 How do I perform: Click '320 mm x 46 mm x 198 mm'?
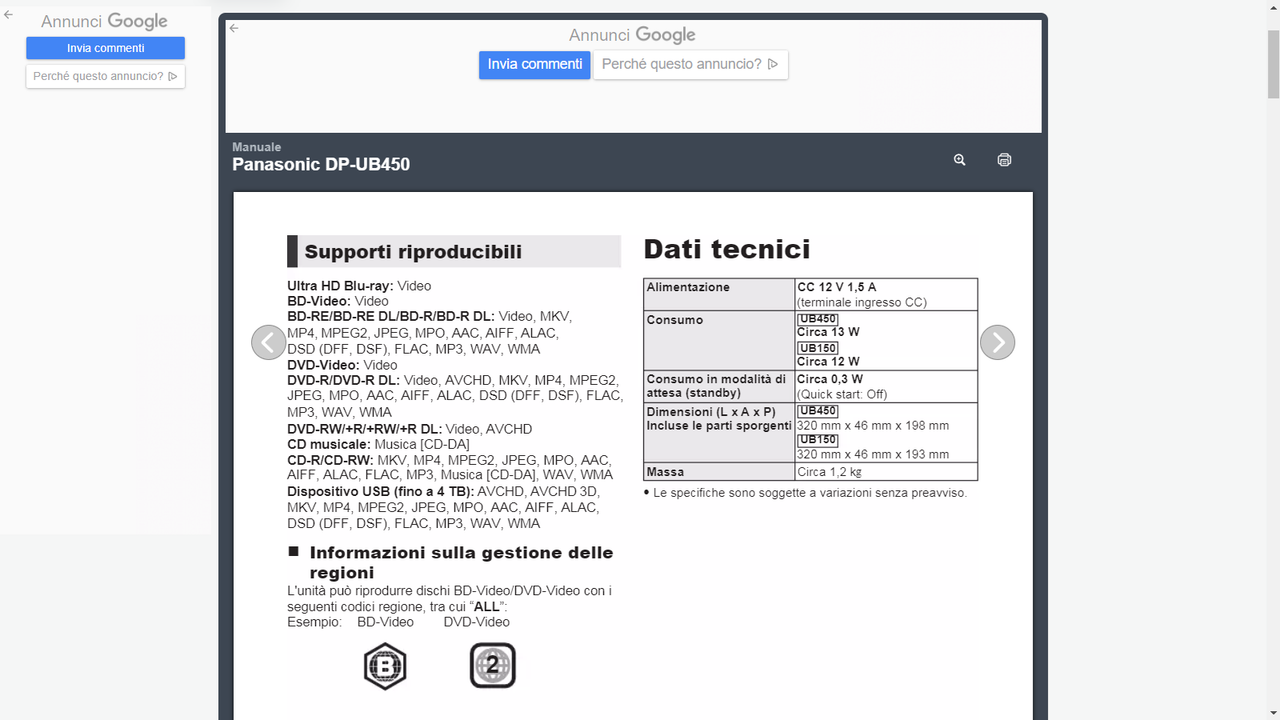pyautogui.click(x=873, y=426)
